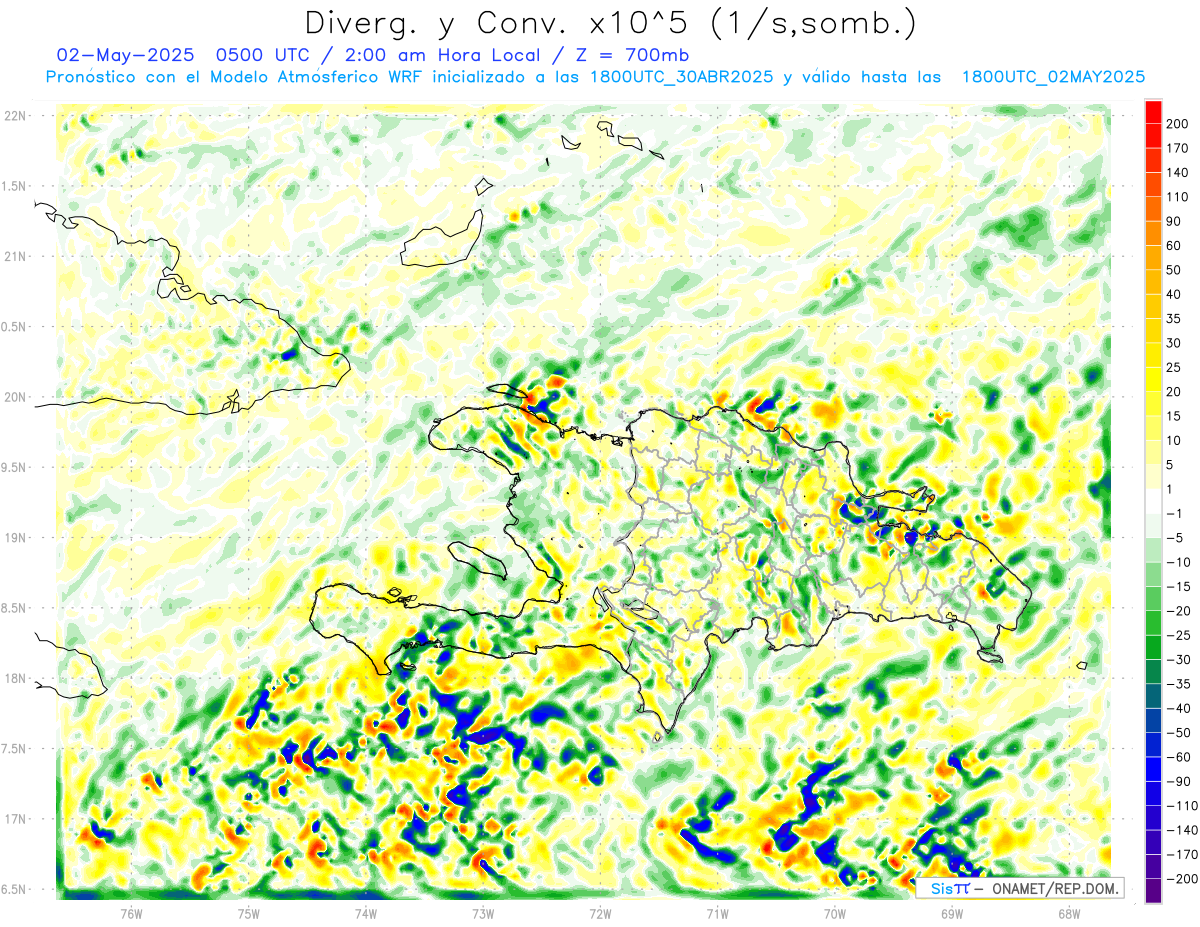1200x927 pixels.
Task: Click the colorbar label '-15'
Action: tap(1180, 586)
